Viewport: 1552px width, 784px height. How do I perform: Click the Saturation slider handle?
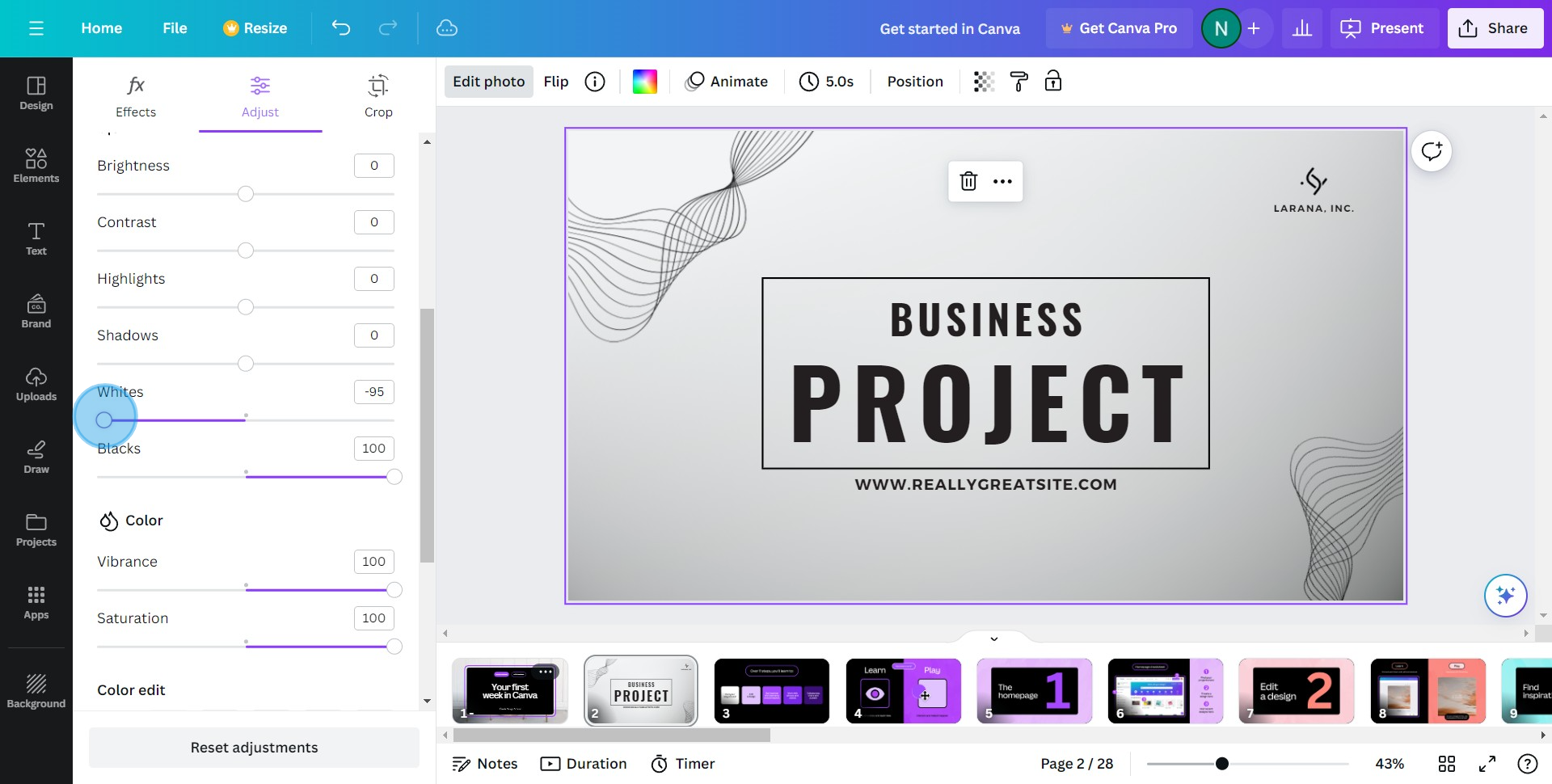point(394,647)
